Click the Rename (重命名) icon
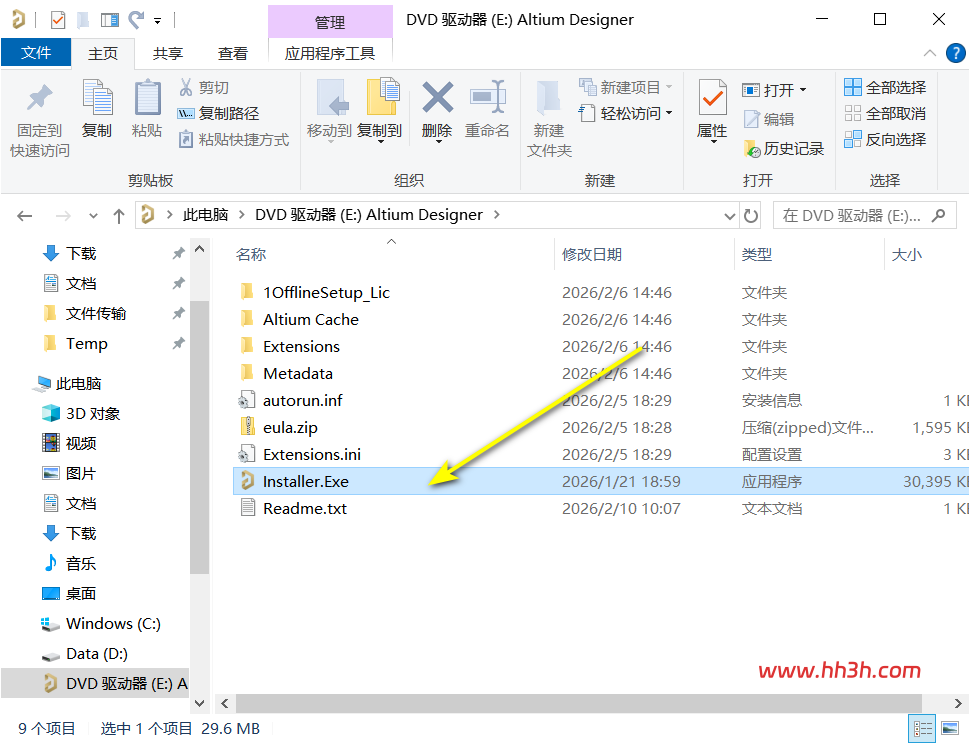Screen dimensions: 970x744 487,97
